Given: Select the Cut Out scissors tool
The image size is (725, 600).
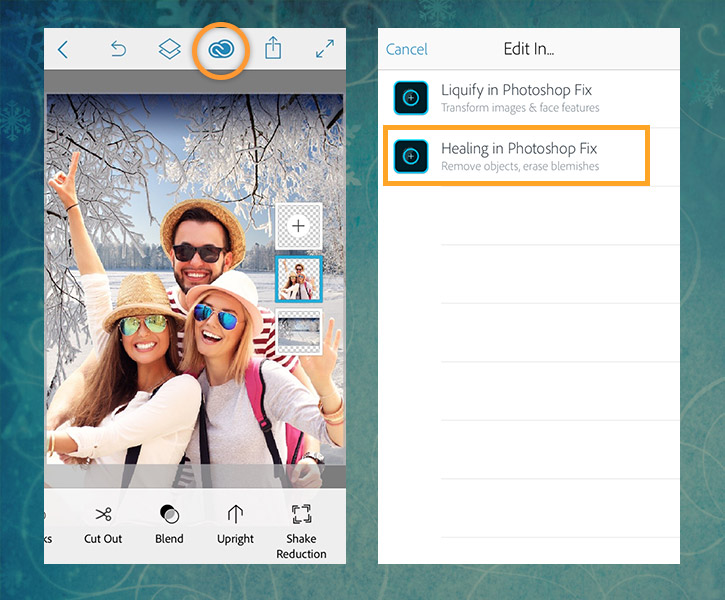Looking at the screenshot, I should pos(103,514).
